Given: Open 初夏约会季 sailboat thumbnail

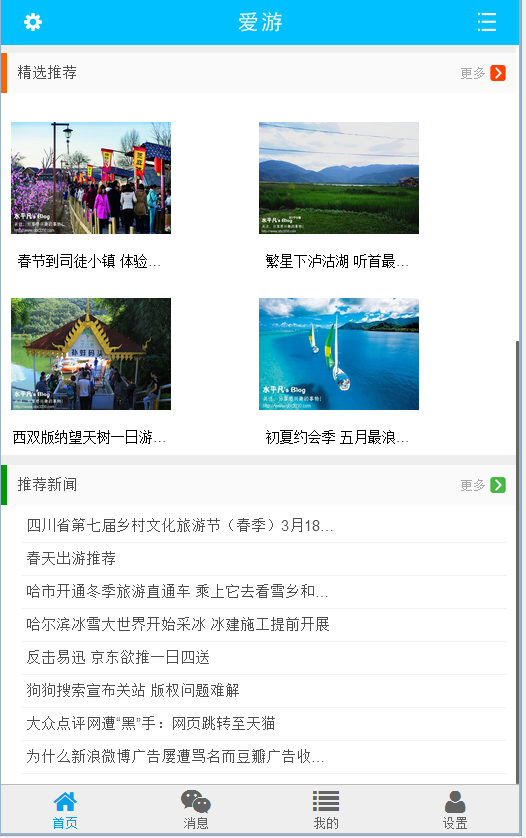Looking at the screenshot, I should click(x=339, y=354).
